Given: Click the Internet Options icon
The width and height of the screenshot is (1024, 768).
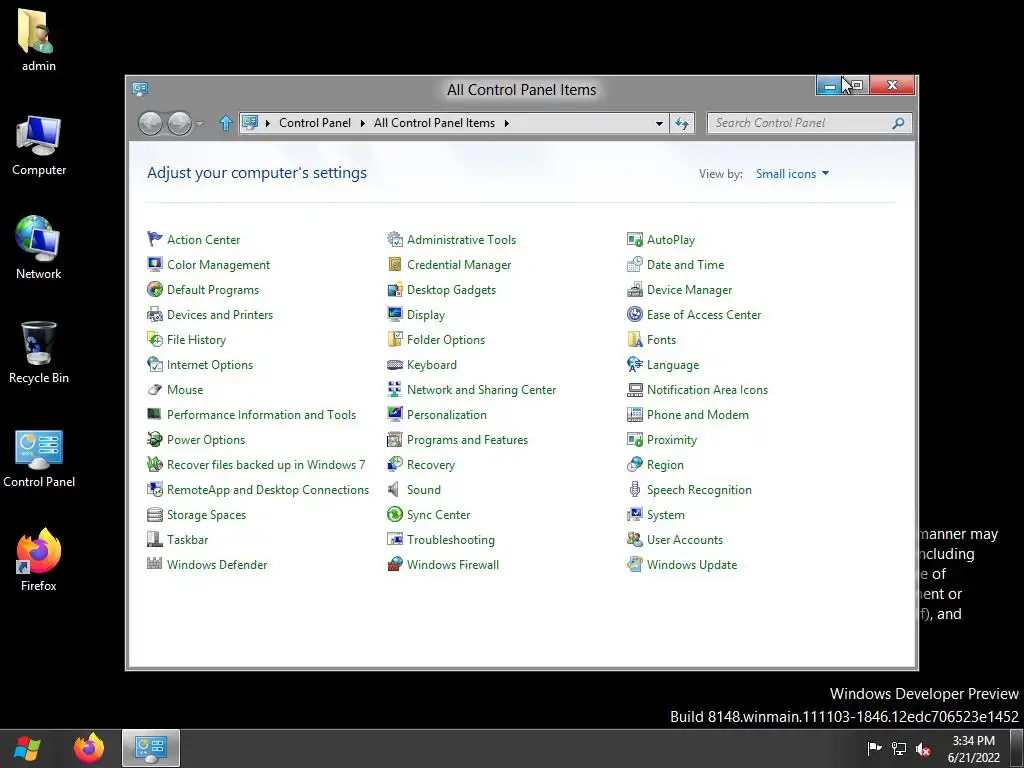Looking at the screenshot, I should [155, 364].
